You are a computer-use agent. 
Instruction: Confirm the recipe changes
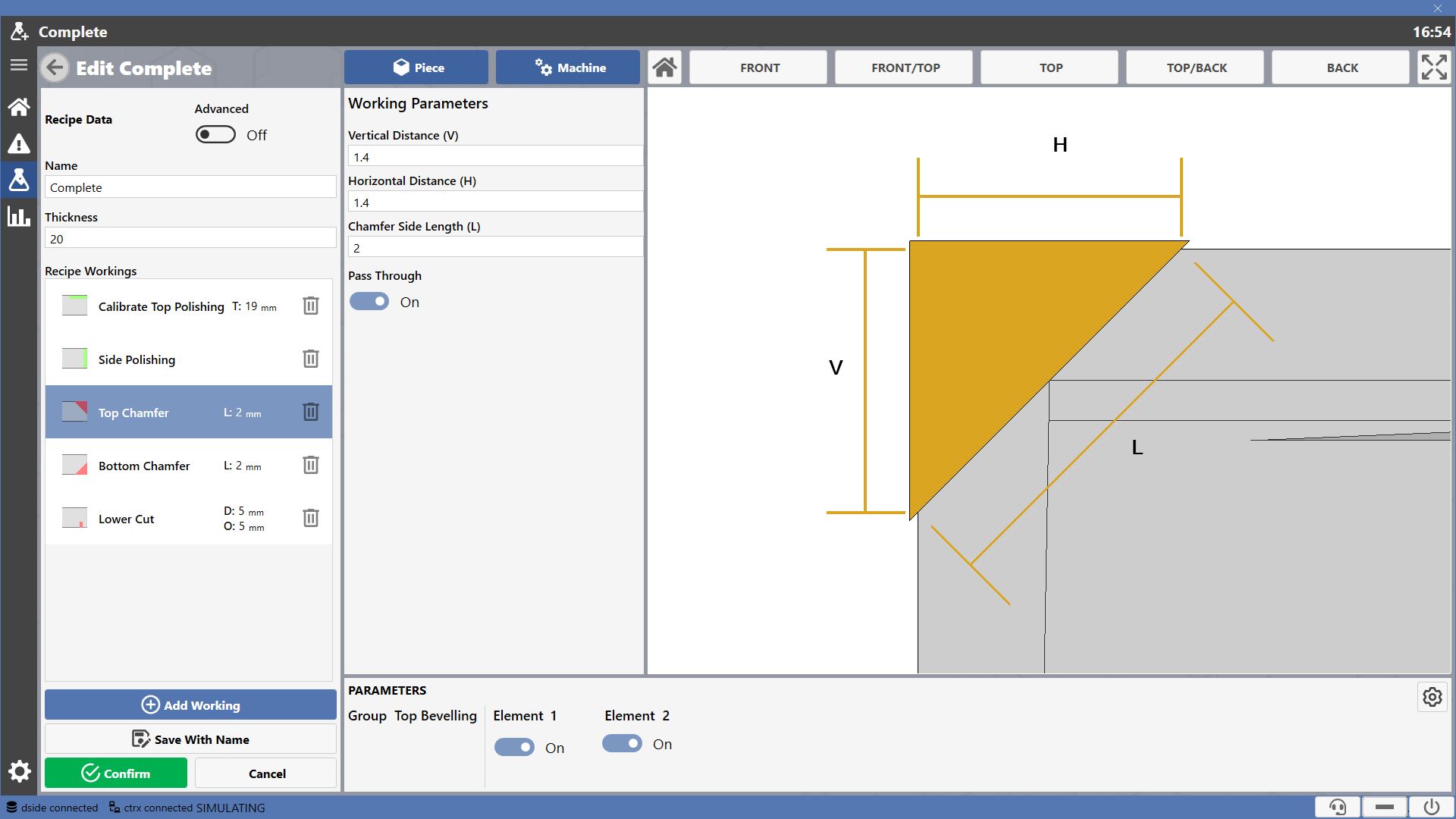click(116, 773)
